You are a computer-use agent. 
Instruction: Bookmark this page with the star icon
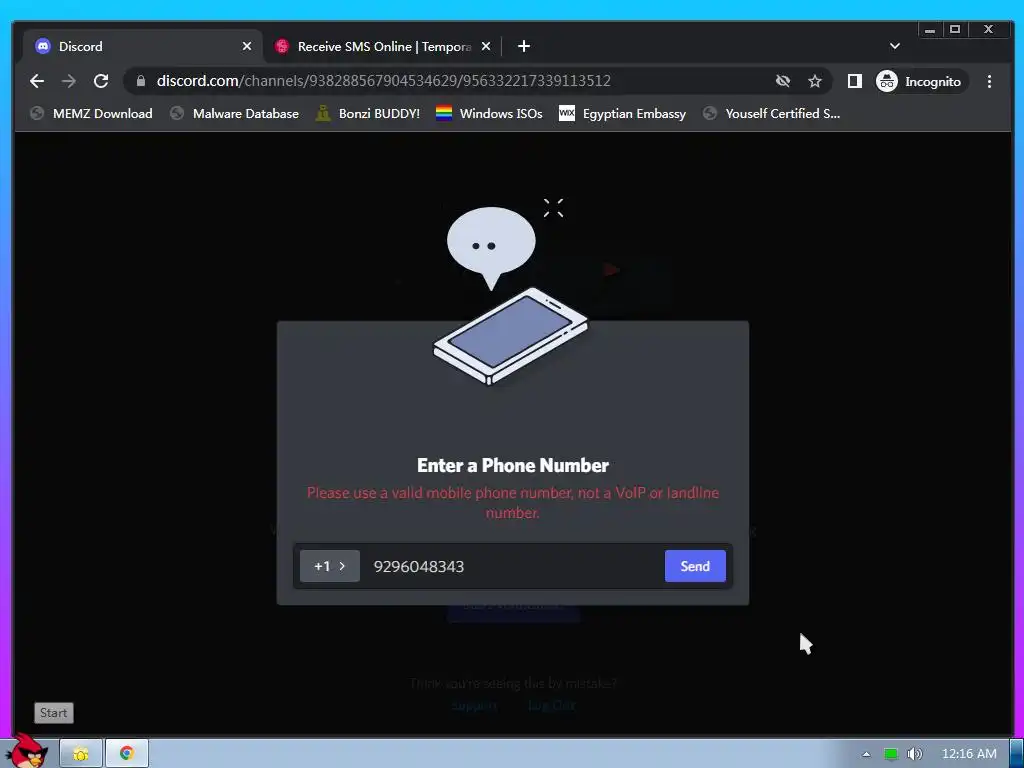[x=814, y=81]
